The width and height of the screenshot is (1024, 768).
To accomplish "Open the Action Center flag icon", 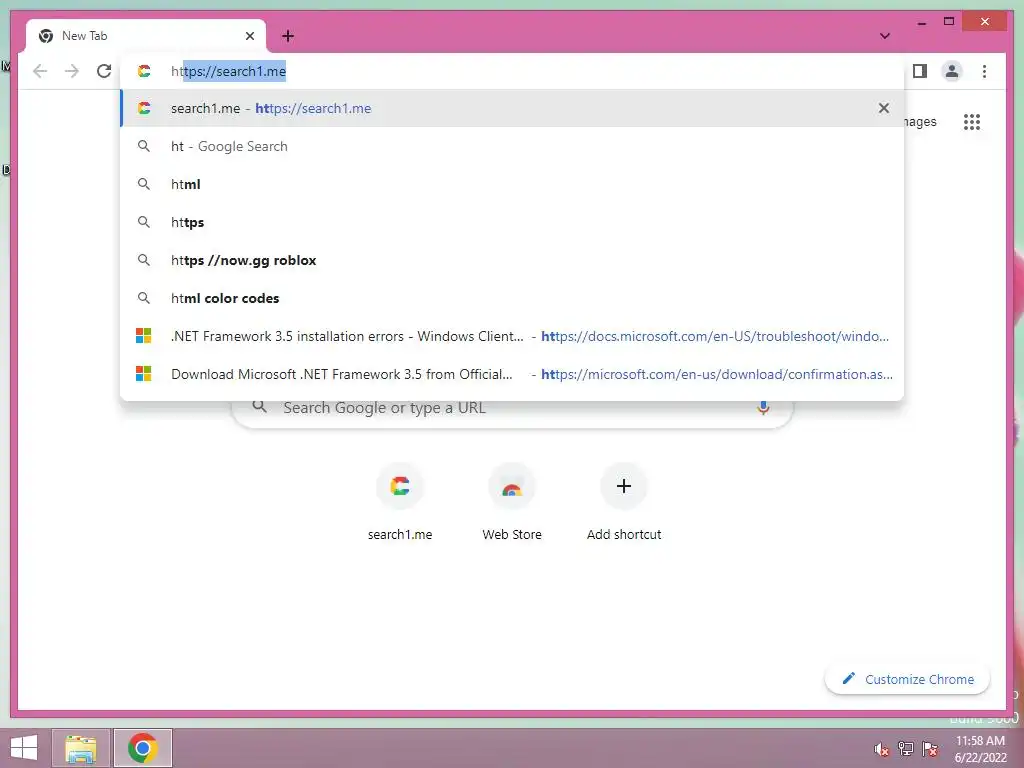I will click(x=930, y=749).
